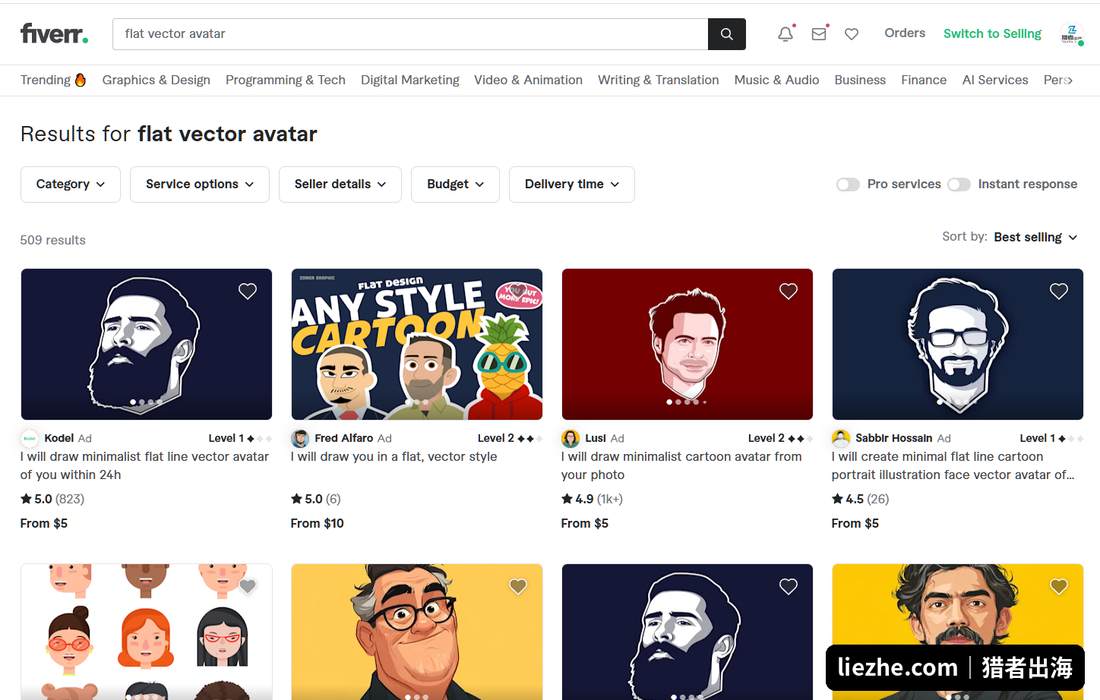The width and height of the screenshot is (1100, 700).
Task: Favorite the Kodel gig with heart
Action: click(x=248, y=291)
